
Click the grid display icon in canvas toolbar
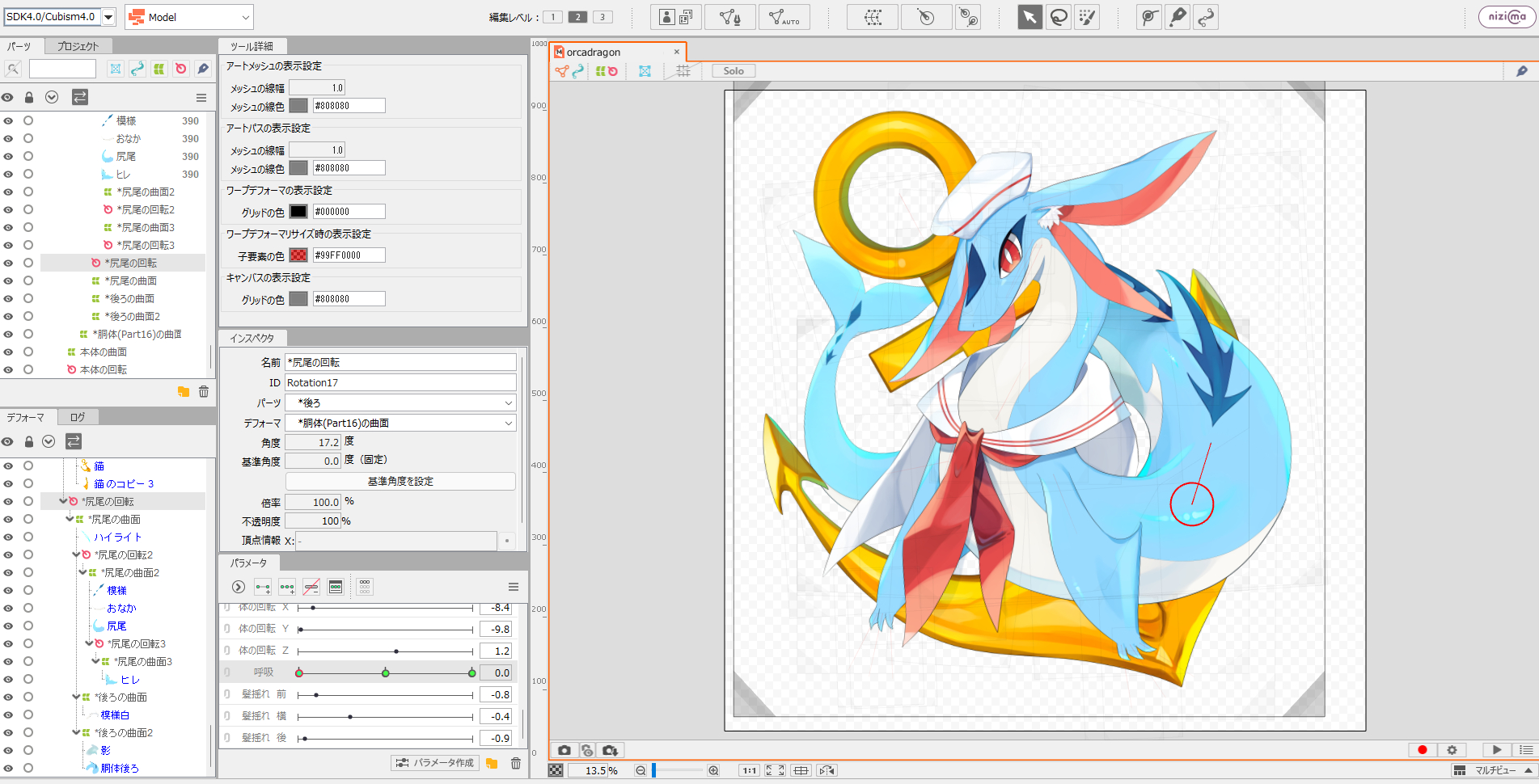[x=683, y=71]
